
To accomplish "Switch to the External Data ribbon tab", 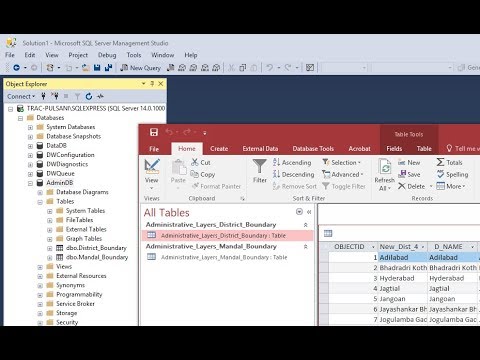I will (x=260, y=149).
